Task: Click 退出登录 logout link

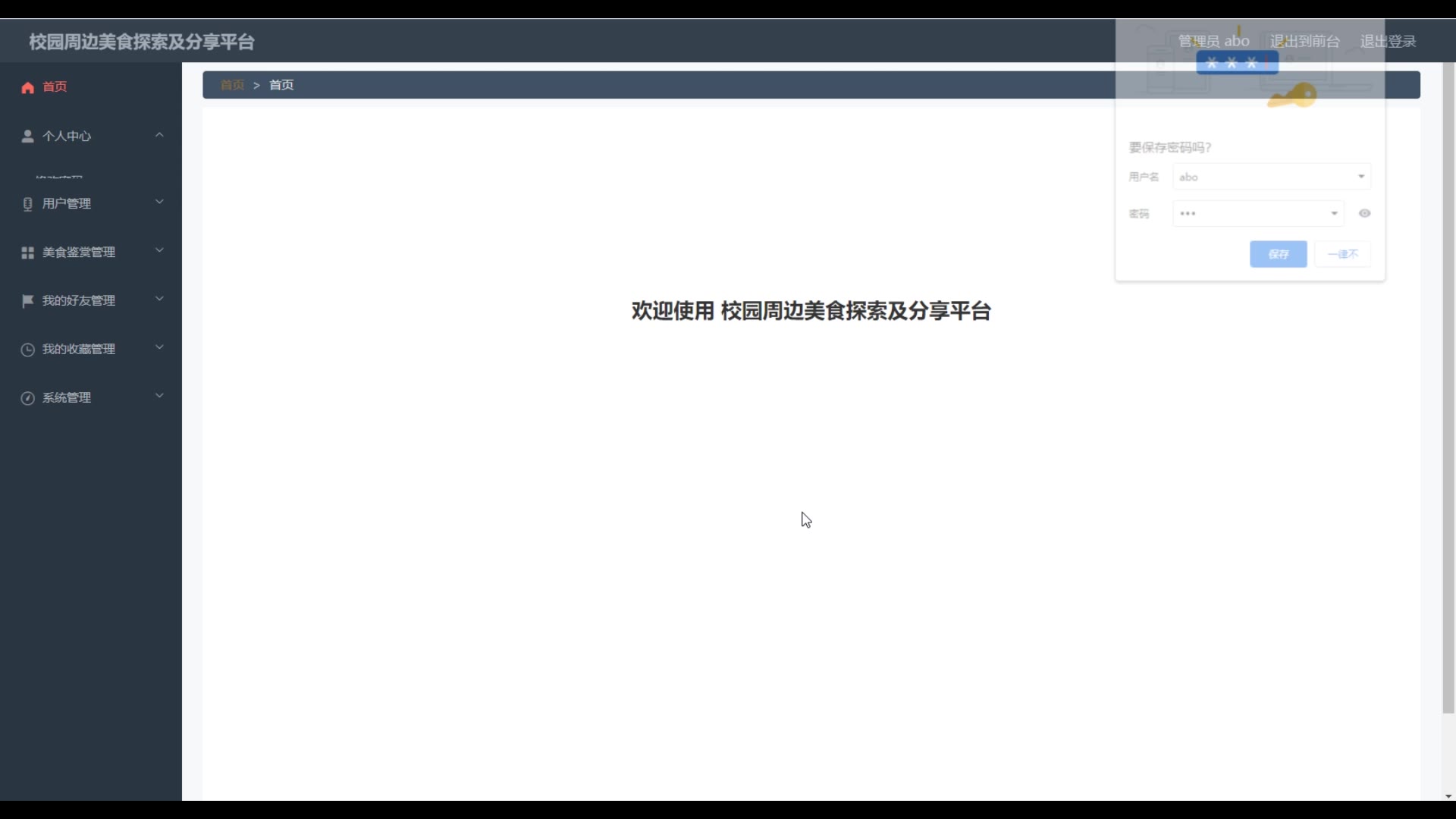Action: (1388, 42)
